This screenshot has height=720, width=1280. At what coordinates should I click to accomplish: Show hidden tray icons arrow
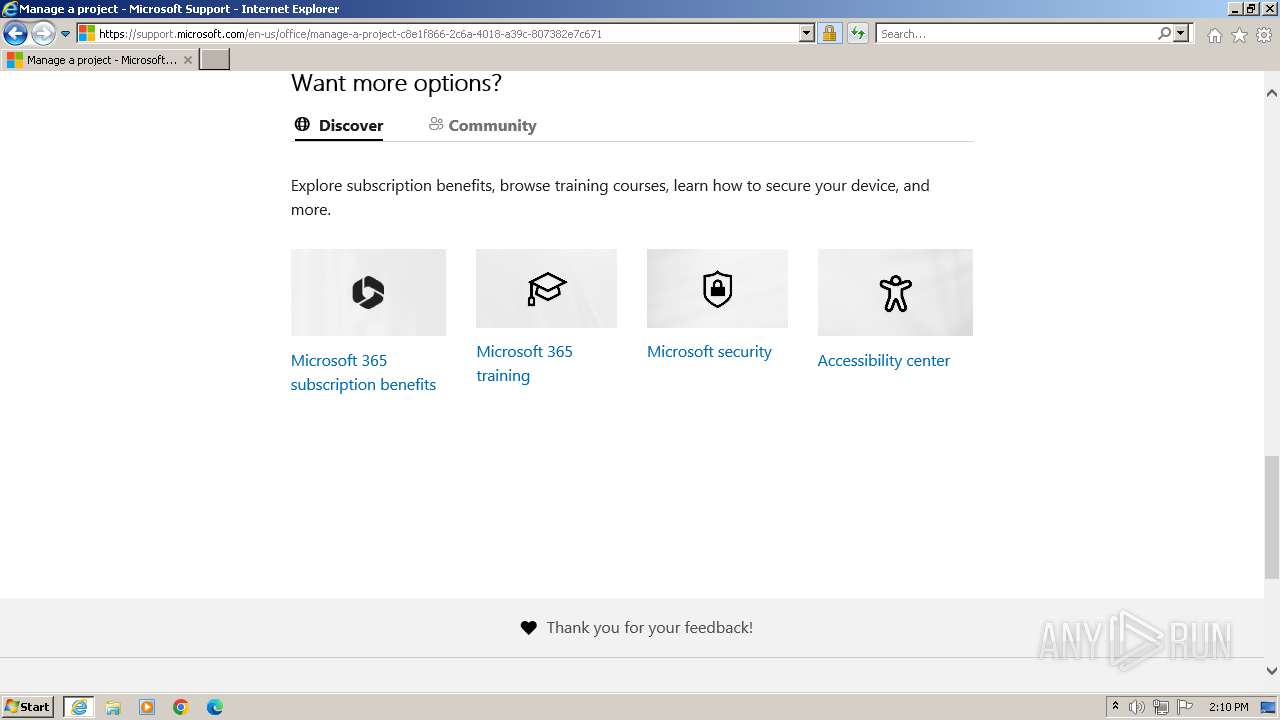coord(1115,707)
